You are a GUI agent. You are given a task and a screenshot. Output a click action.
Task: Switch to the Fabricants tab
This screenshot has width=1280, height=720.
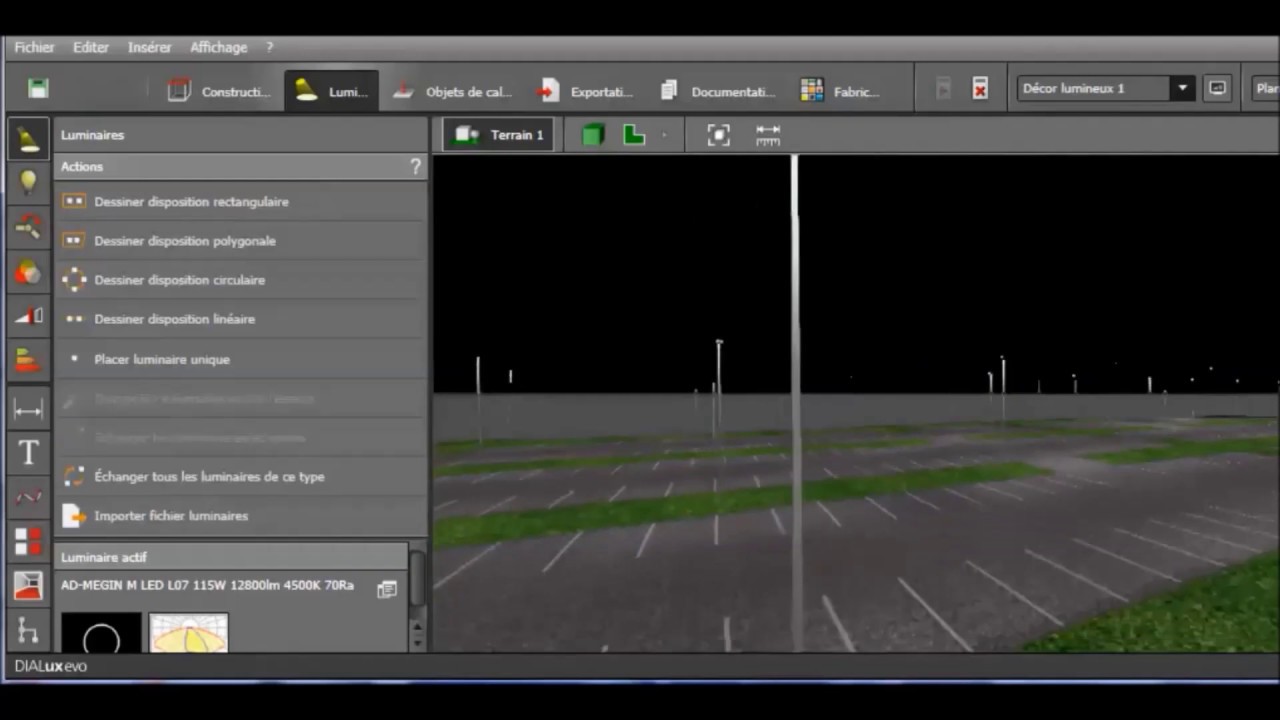(841, 91)
